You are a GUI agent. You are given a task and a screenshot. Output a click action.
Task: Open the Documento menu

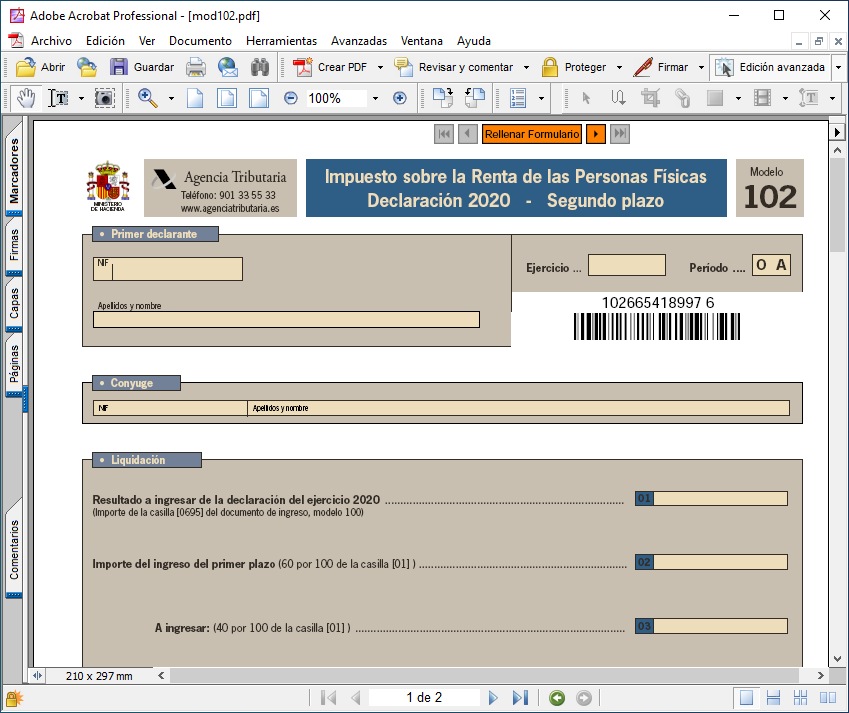(x=200, y=41)
